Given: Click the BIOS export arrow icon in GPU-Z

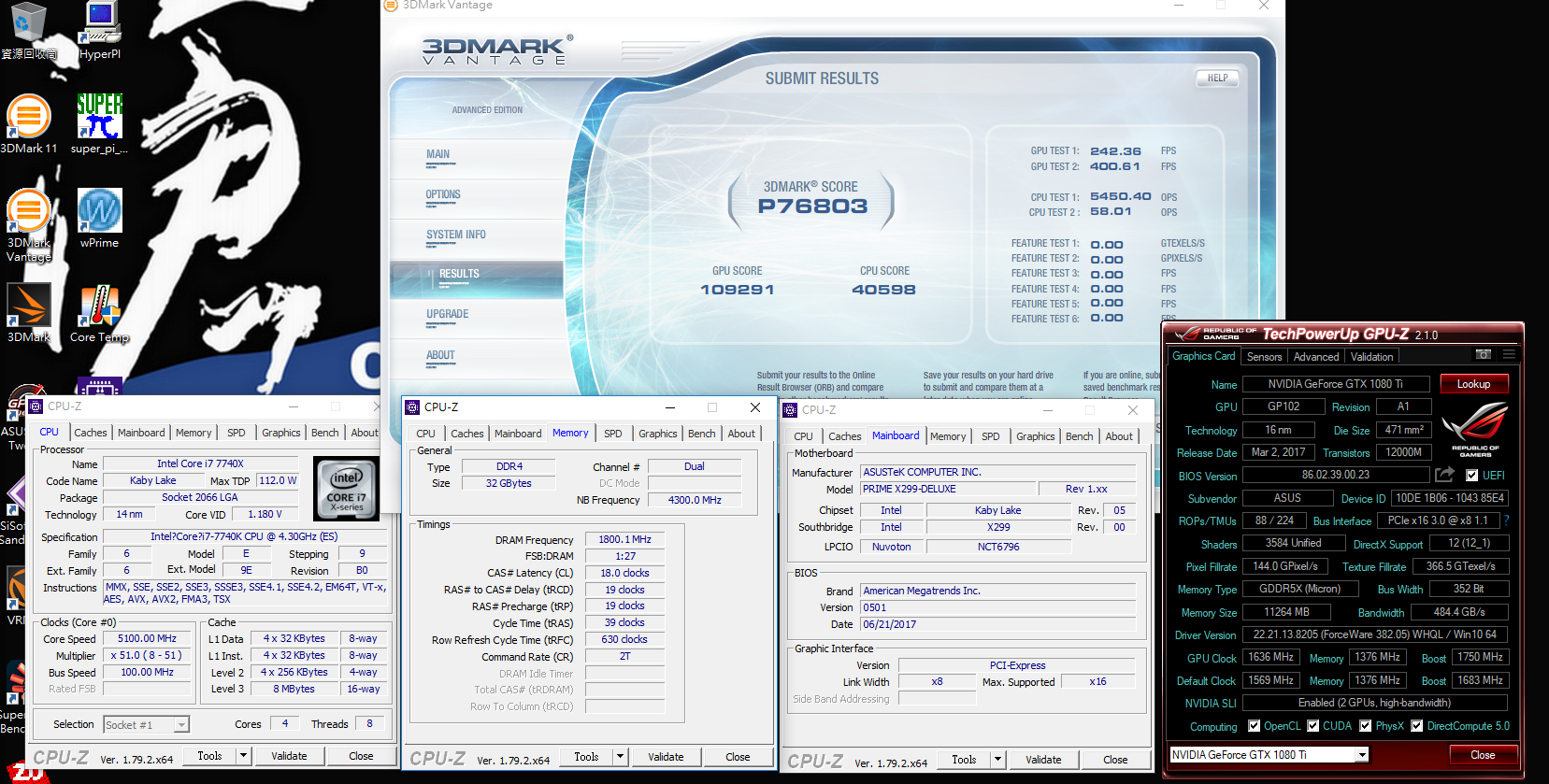Looking at the screenshot, I should 1444,475.
